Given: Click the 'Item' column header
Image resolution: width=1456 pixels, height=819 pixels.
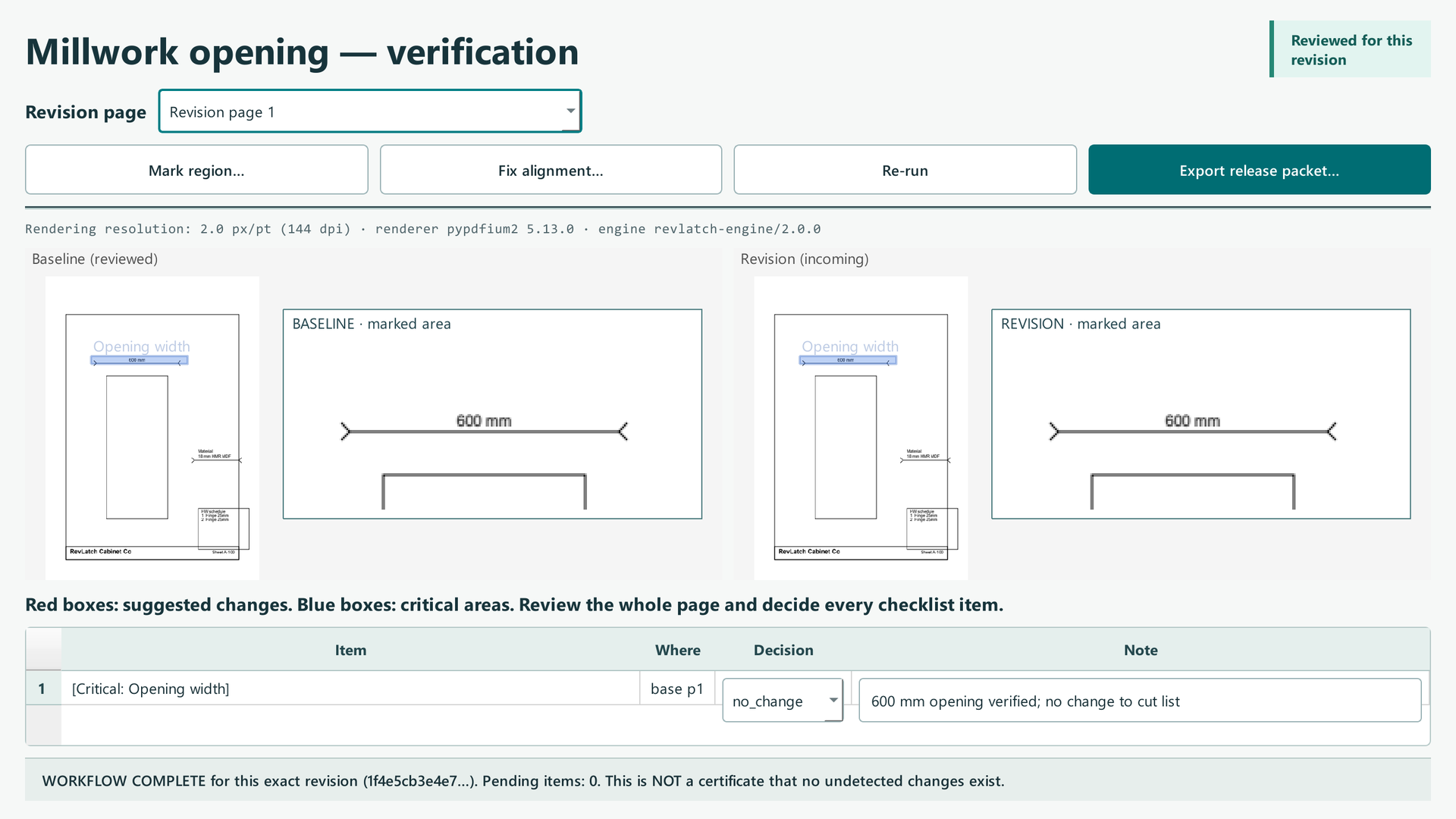Looking at the screenshot, I should [350, 650].
